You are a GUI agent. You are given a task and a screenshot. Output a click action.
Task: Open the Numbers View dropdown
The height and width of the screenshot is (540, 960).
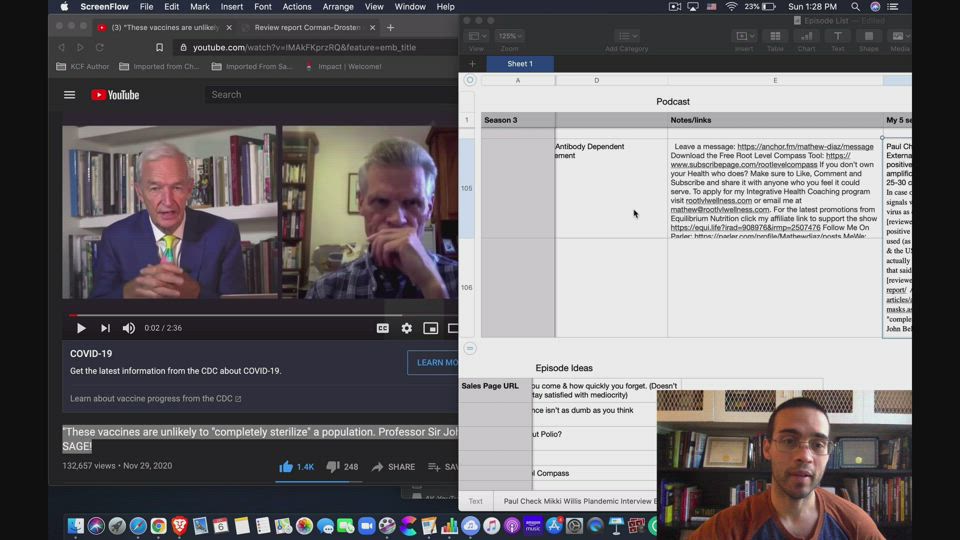[477, 37]
